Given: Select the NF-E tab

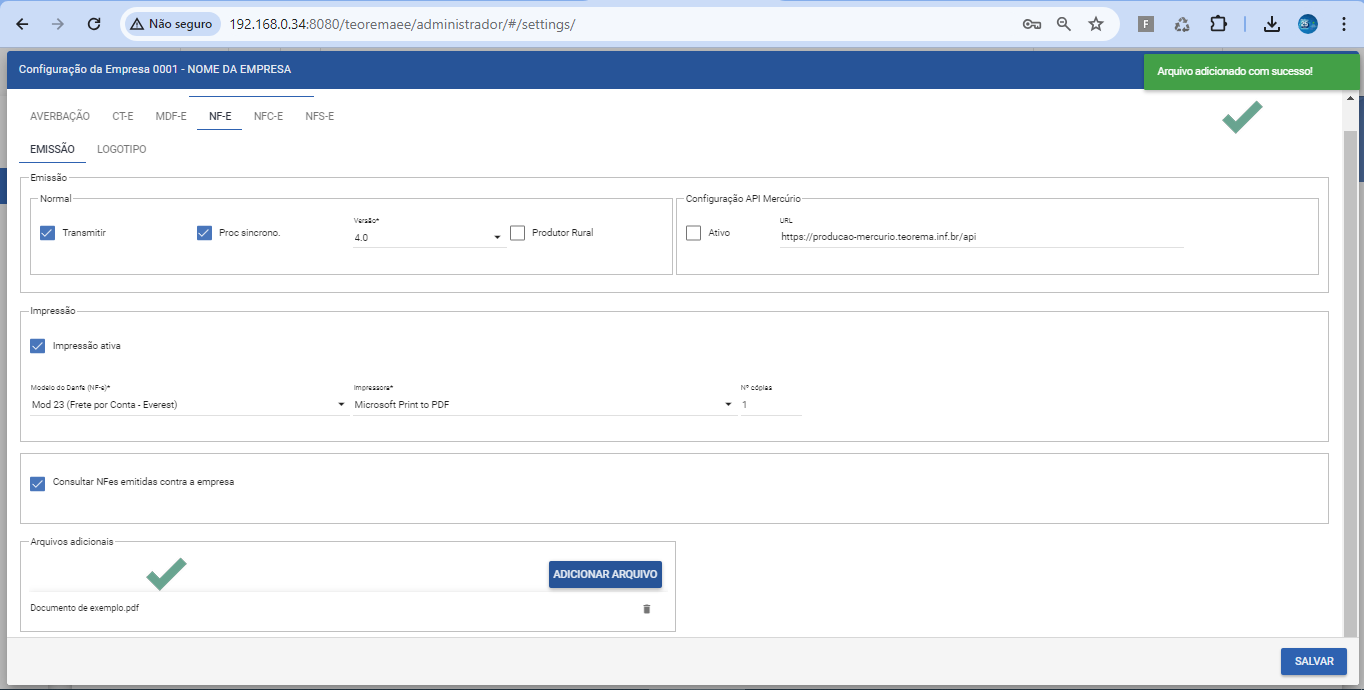Looking at the screenshot, I should (220, 116).
